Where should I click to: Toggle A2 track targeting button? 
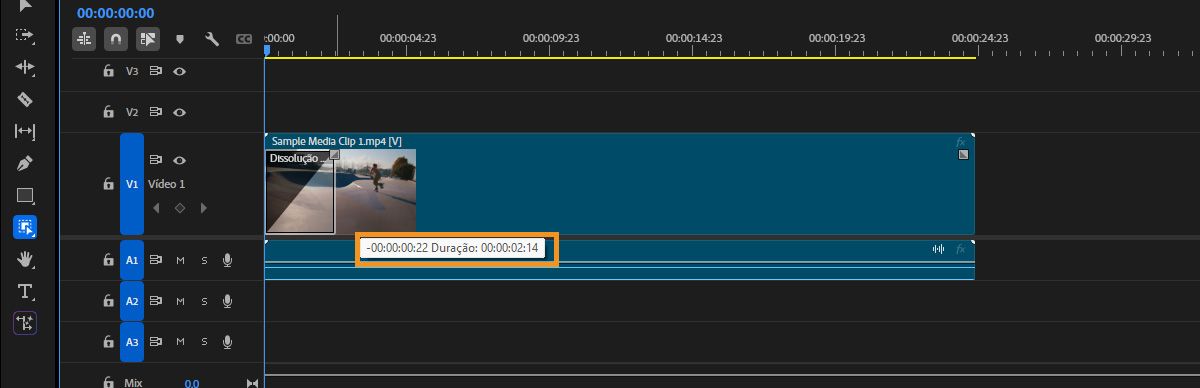click(x=132, y=301)
